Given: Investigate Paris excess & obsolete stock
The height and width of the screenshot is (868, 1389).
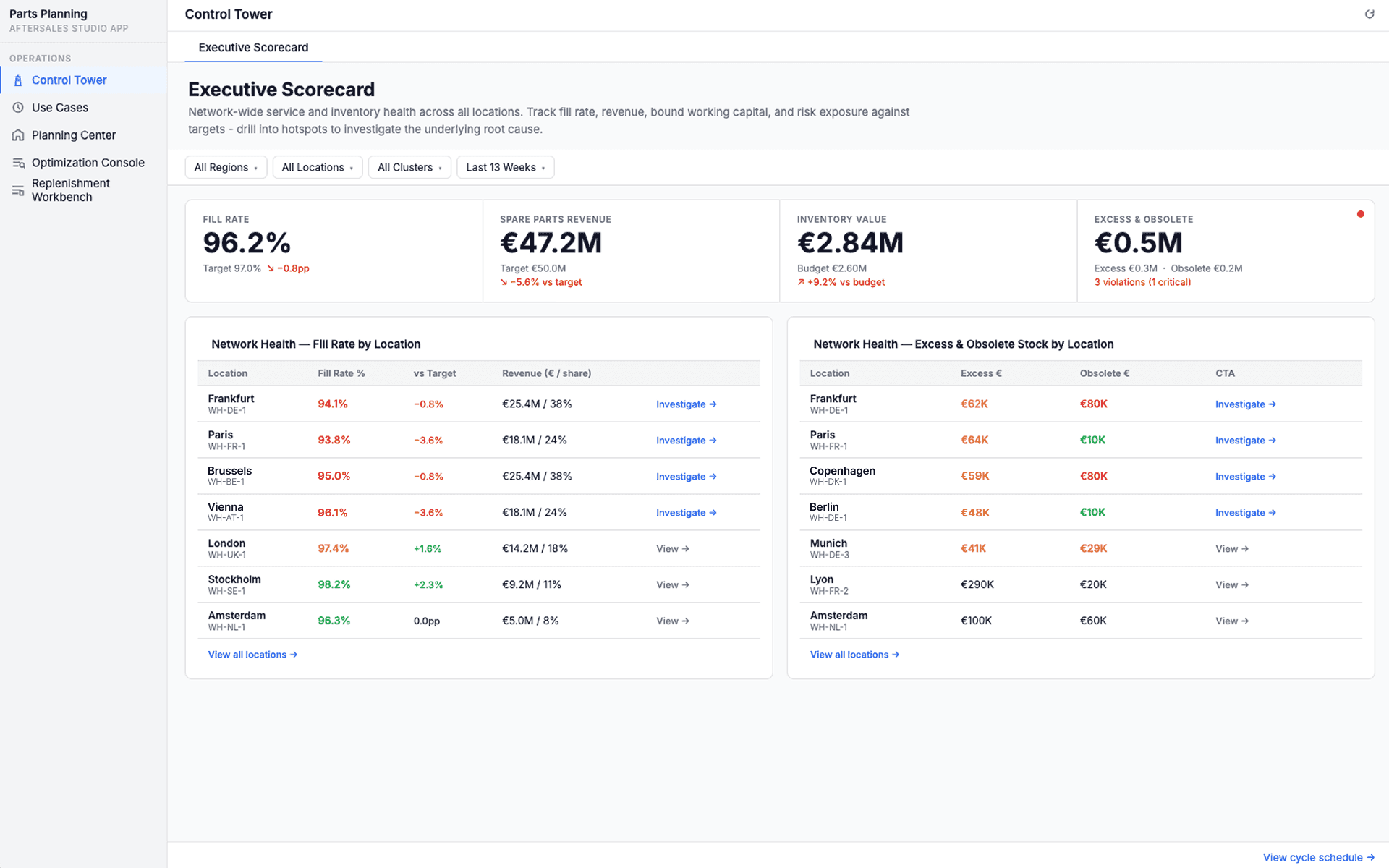Looking at the screenshot, I should tap(1245, 441).
